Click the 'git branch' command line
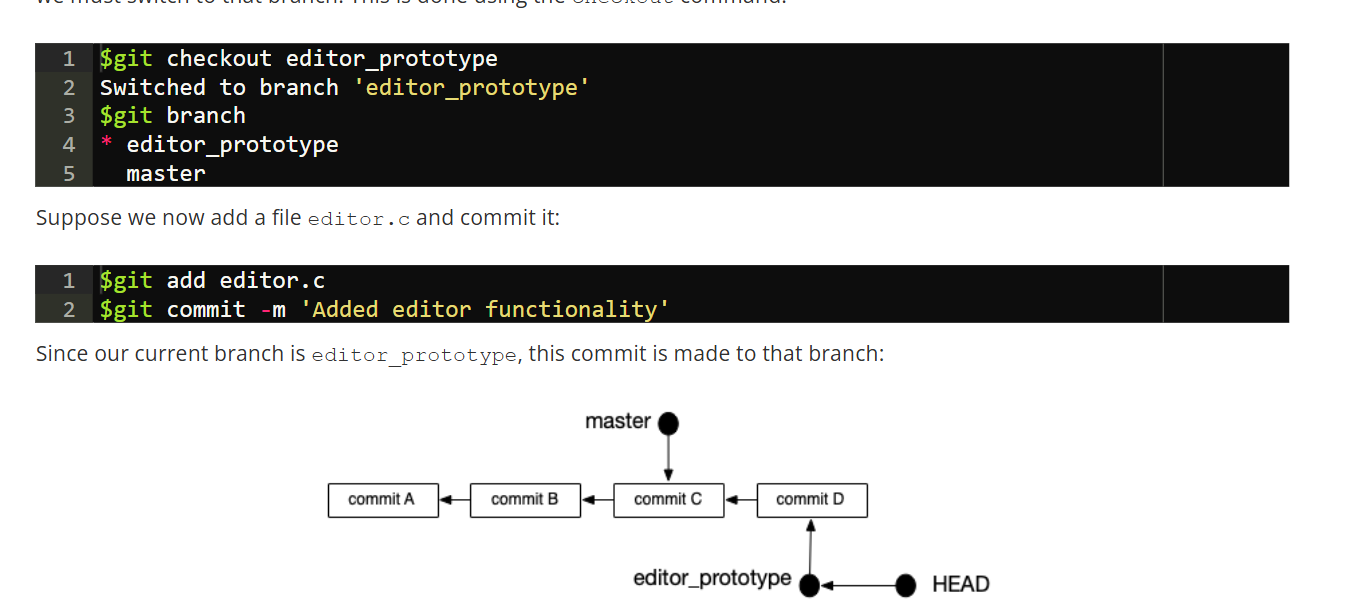 172,116
